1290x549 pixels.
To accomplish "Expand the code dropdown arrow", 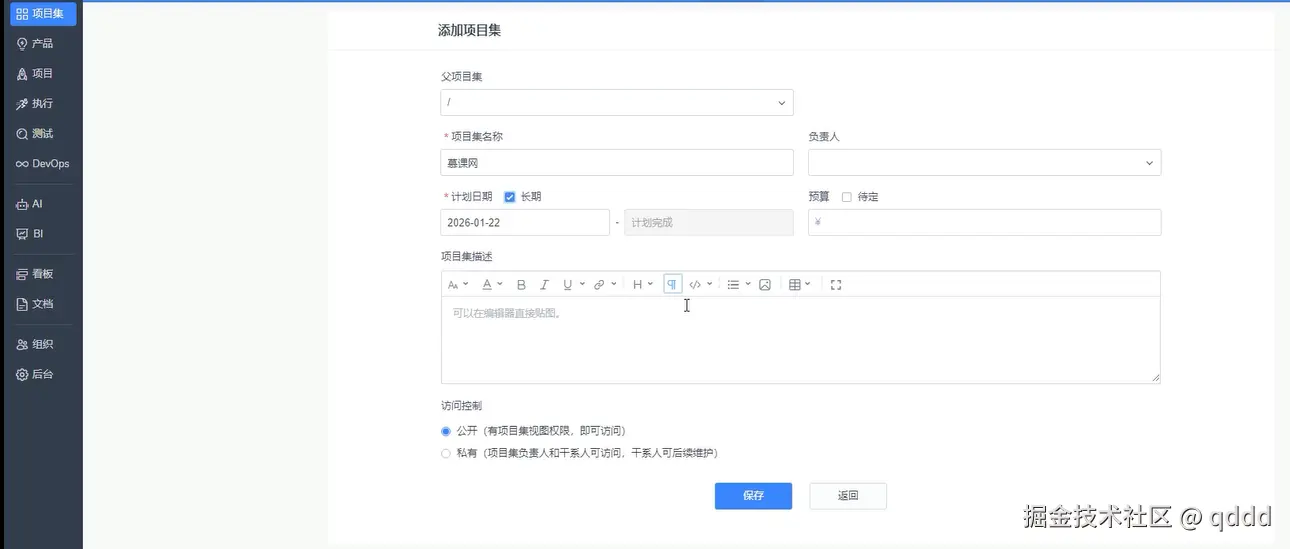I will [x=710, y=285].
